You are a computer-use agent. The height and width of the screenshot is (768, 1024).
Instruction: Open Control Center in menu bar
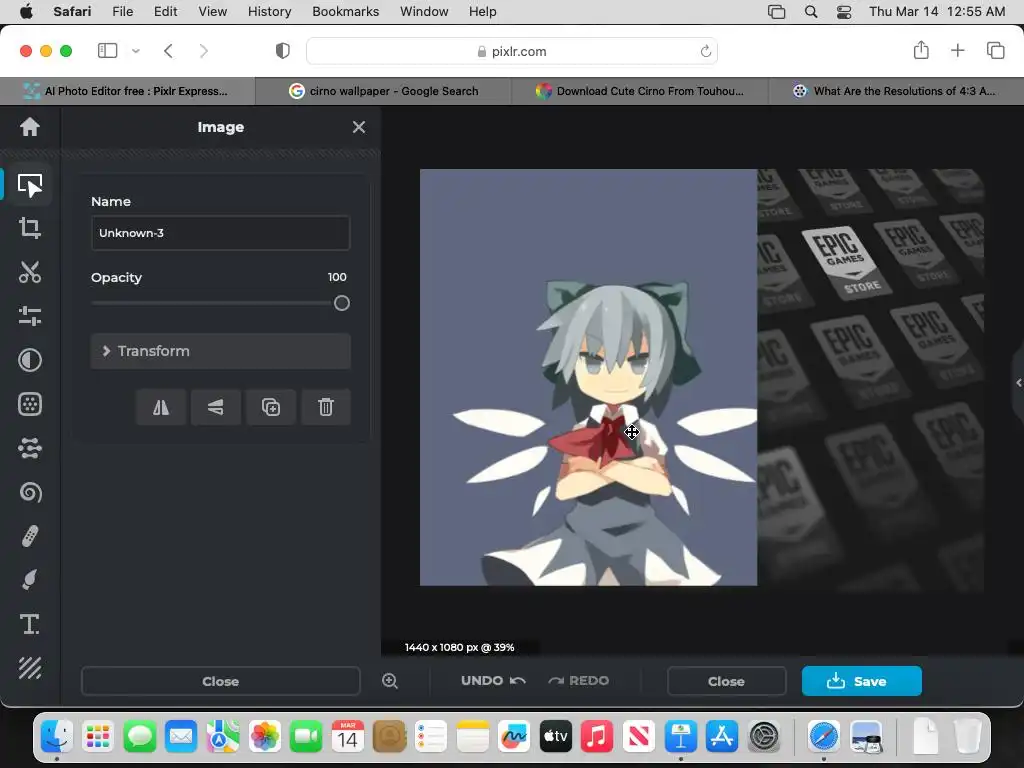coord(844,11)
